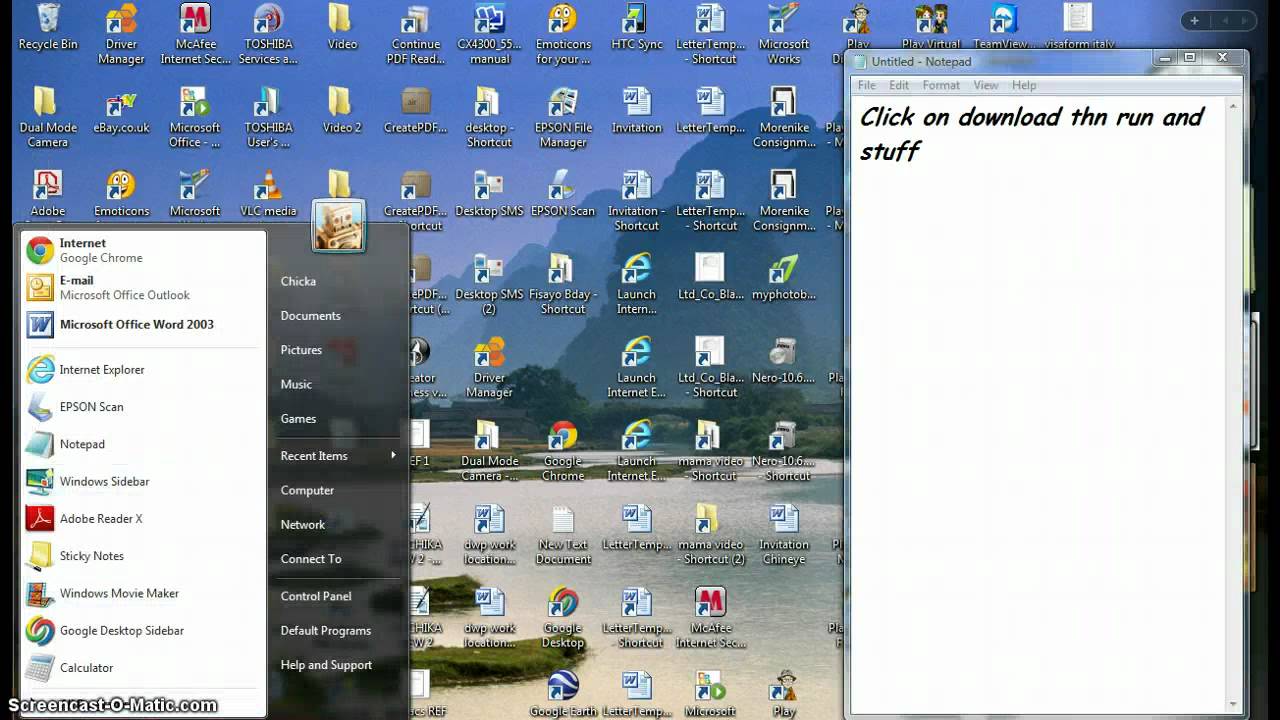Screen dimensions: 1280x720
Task: Open the Video 2 folder icon
Action: (341, 110)
